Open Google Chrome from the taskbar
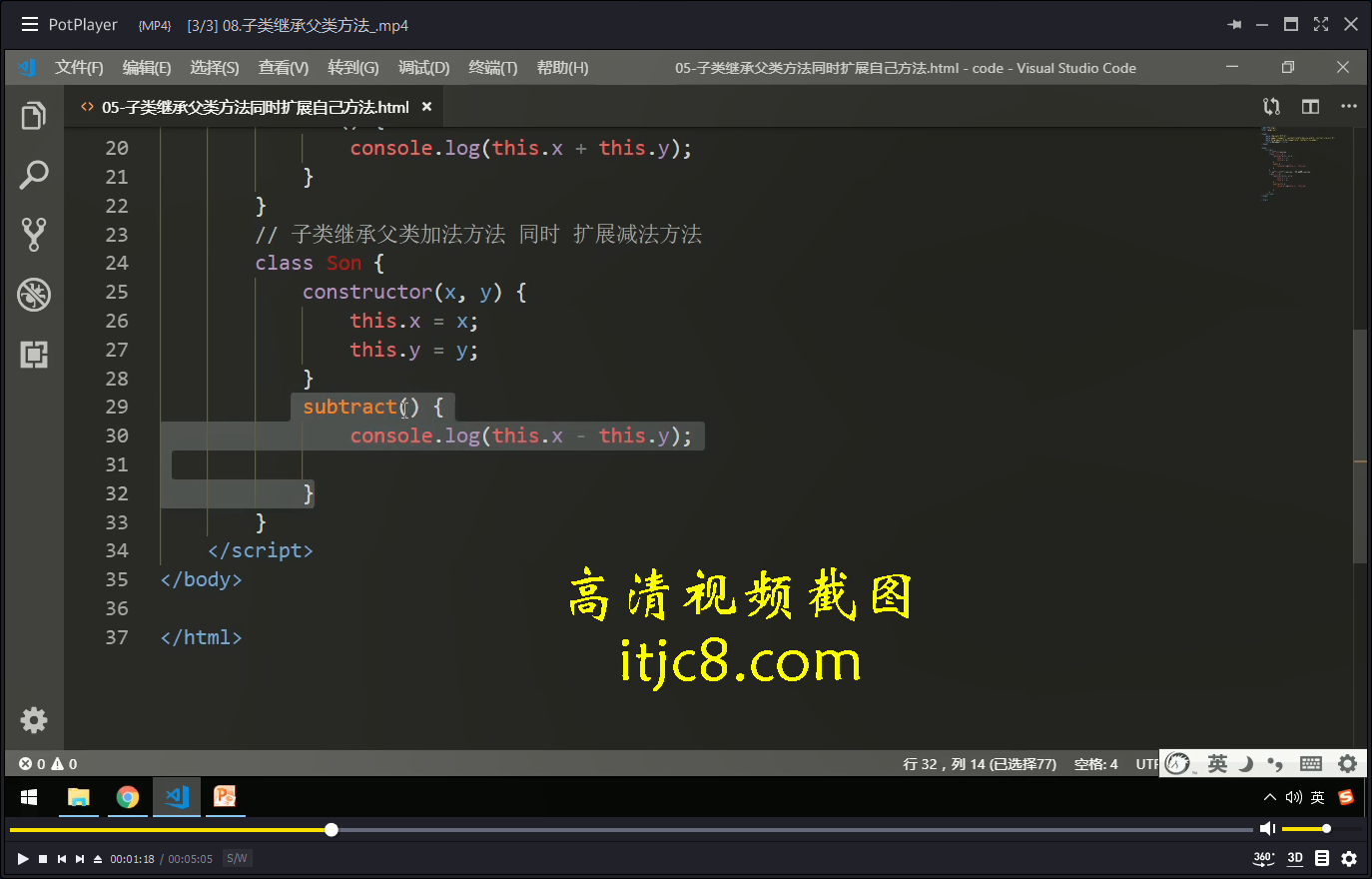Viewport: 1372px width, 879px height. (128, 797)
